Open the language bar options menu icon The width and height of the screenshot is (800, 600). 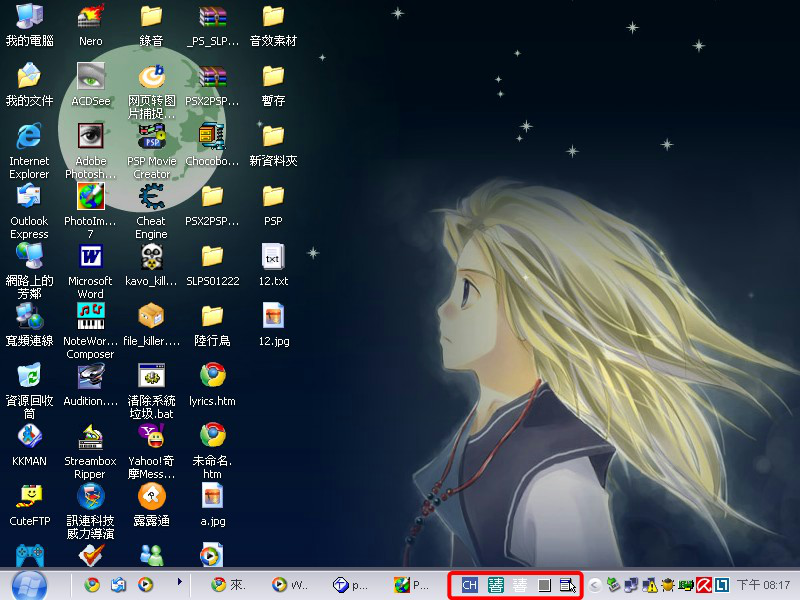tap(567, 585)
